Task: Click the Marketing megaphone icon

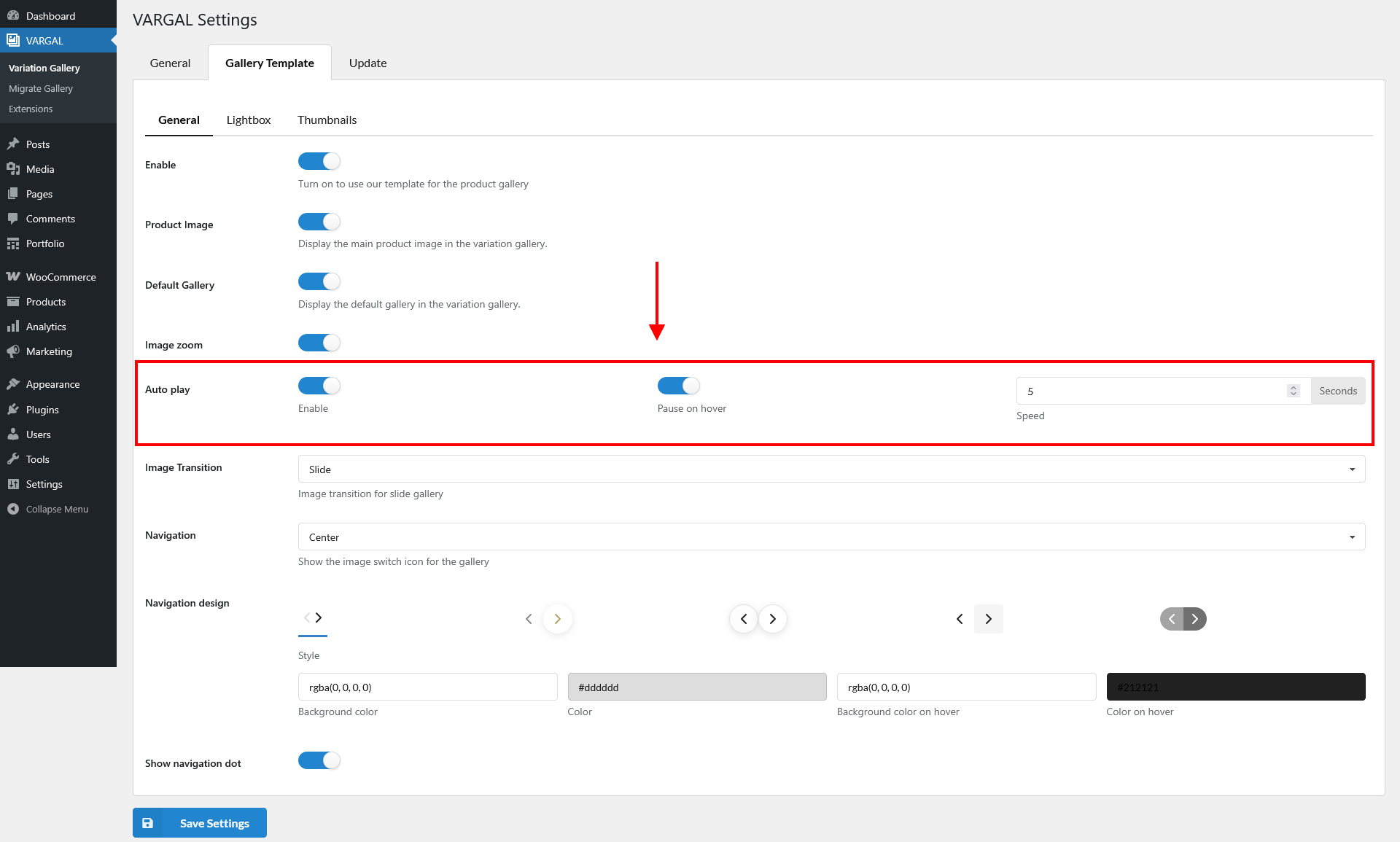Action: [13, 351]
